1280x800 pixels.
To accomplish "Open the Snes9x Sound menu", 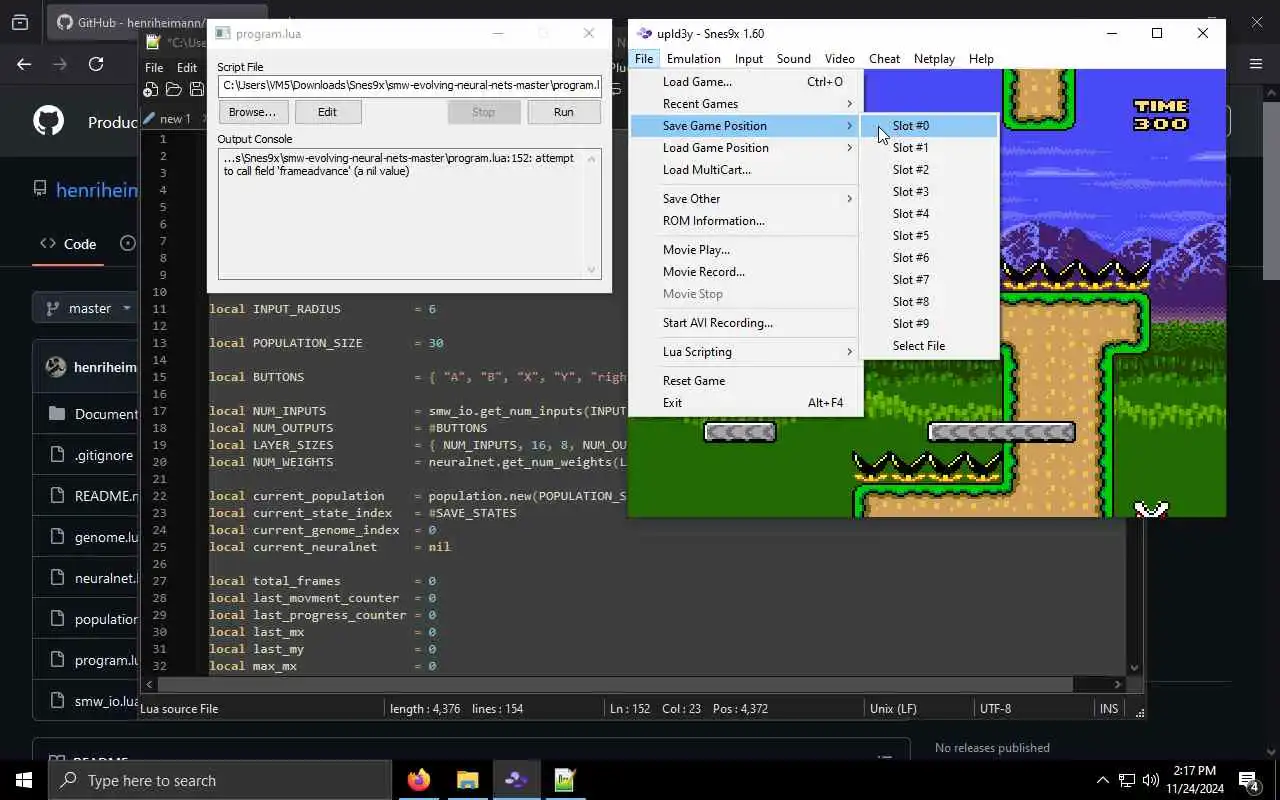I will [x=793, y=59].
